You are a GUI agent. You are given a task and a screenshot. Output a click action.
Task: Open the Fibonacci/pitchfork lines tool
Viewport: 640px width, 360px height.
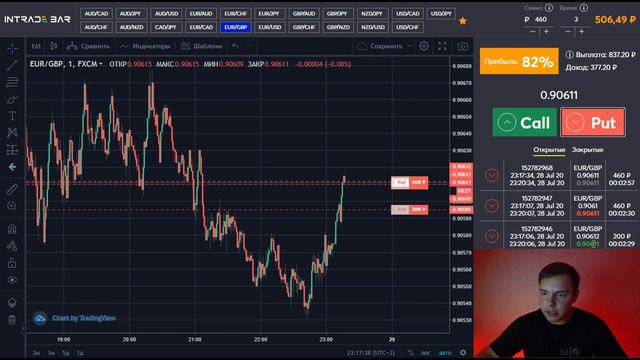pyautogui.click(x=12, y=82)
